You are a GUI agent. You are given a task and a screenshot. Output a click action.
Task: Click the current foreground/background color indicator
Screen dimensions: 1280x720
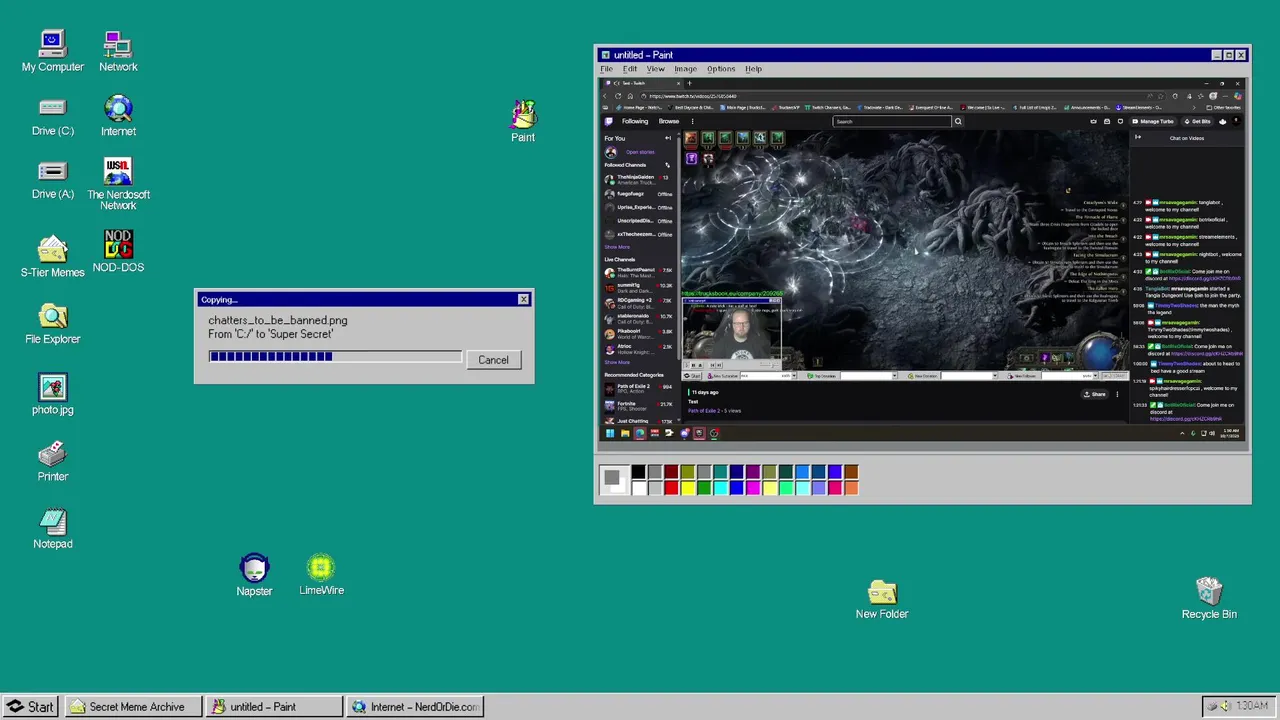tap(614, 480)
